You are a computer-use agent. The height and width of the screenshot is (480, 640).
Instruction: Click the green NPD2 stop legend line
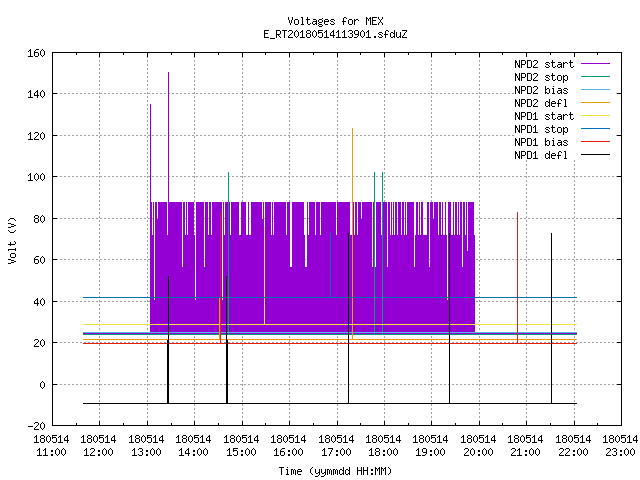[595, 77]
